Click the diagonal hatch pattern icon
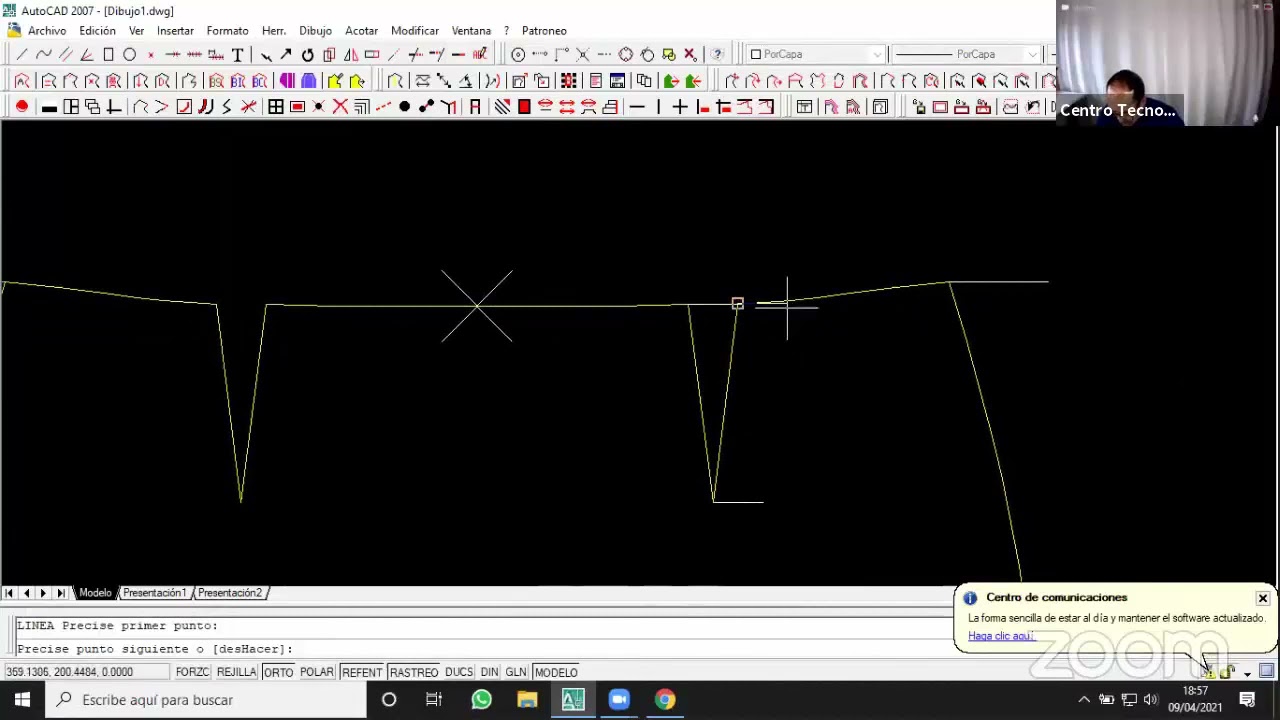 click(502, 107)
